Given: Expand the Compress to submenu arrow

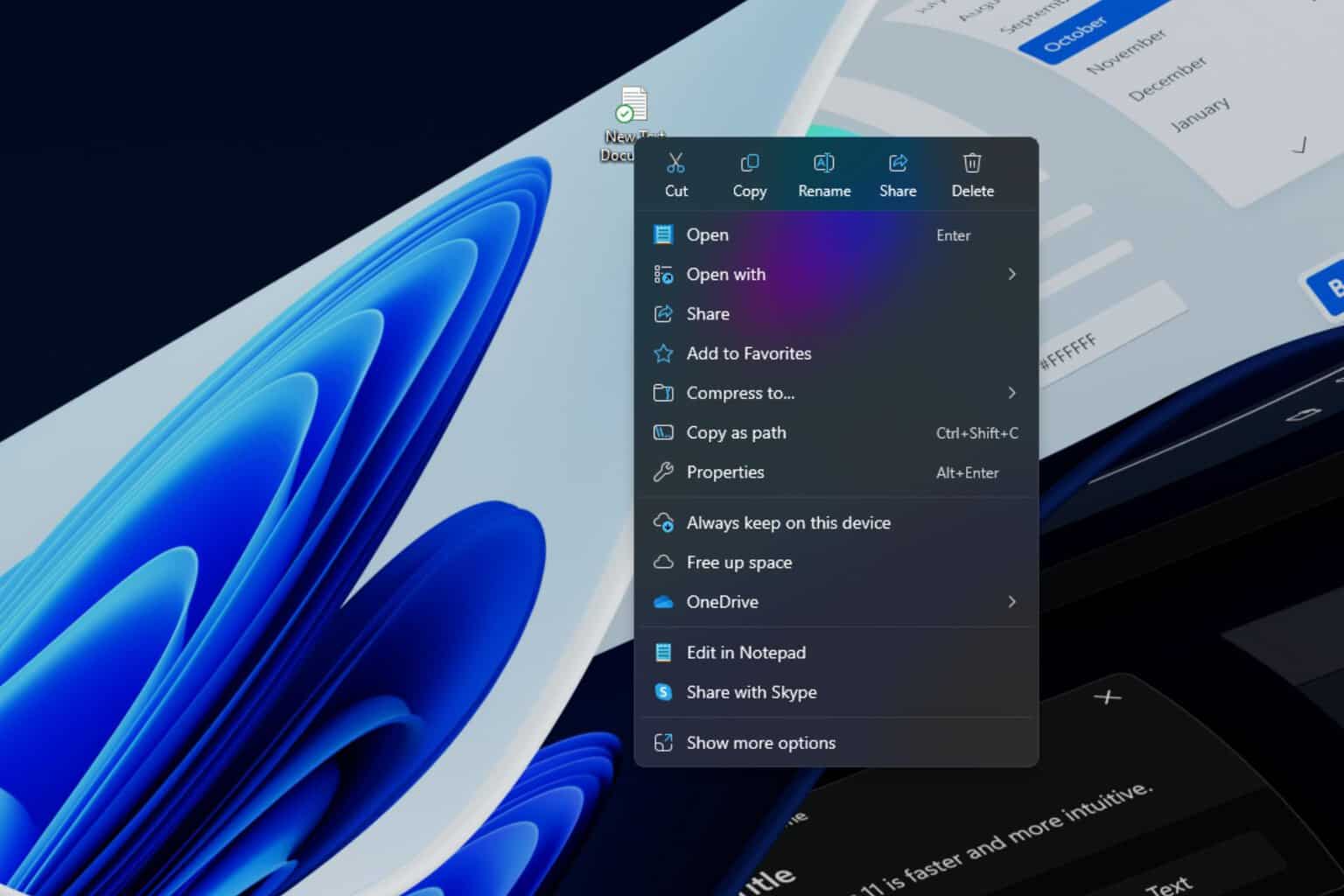Looking at the screenshot, I should [x=1011, y=393].
